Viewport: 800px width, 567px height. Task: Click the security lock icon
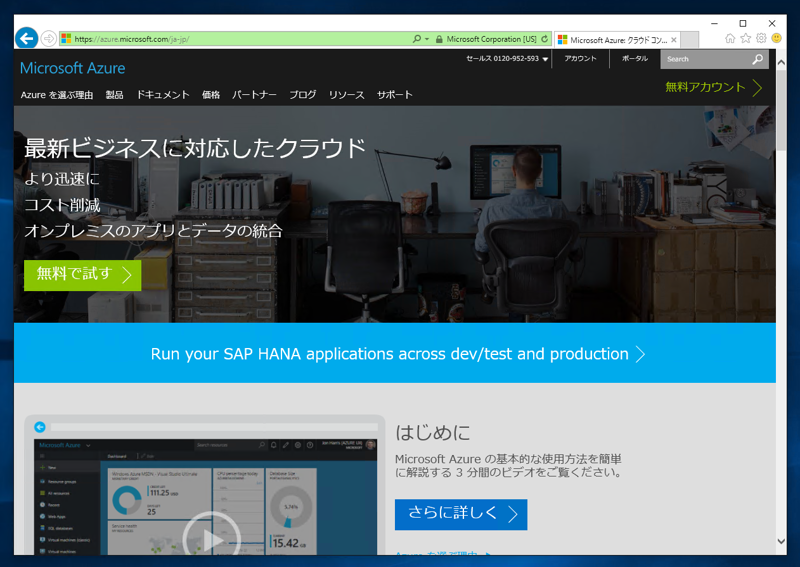(x=439, y=39)
